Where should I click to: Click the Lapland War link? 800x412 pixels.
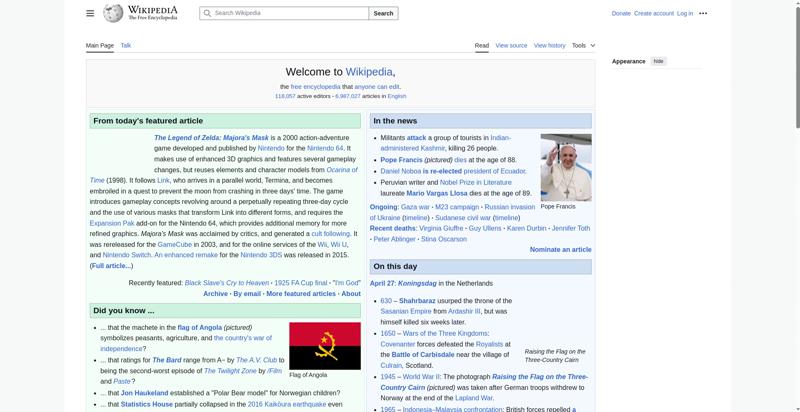[474, 398]
